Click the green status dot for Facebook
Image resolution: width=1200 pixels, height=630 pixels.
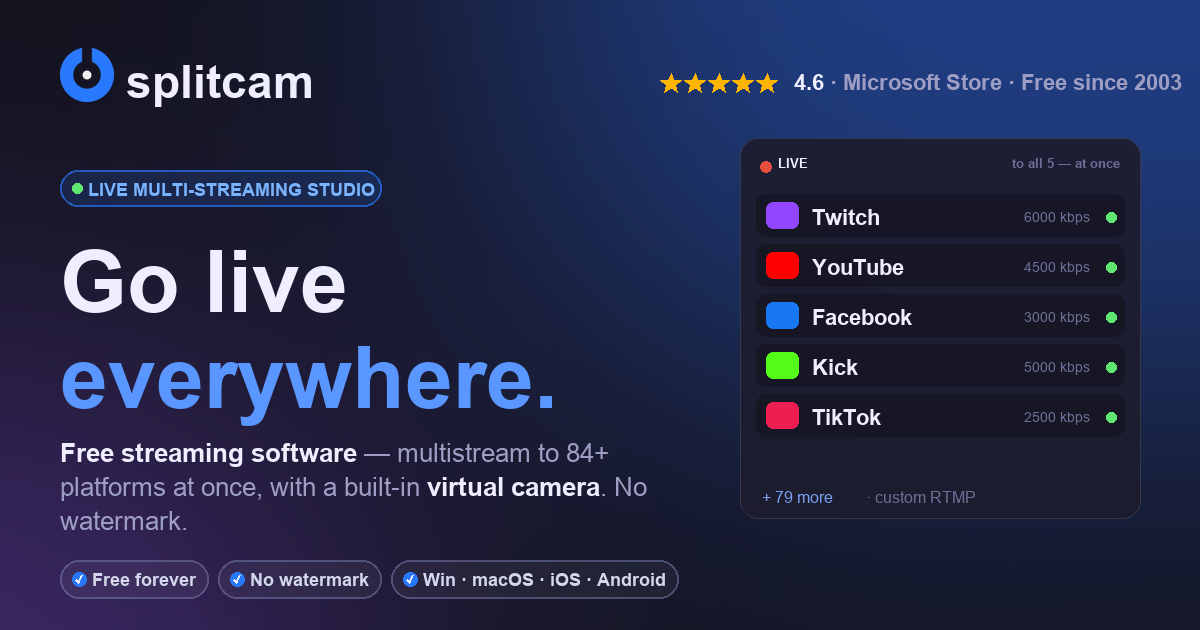point(1111,317)
